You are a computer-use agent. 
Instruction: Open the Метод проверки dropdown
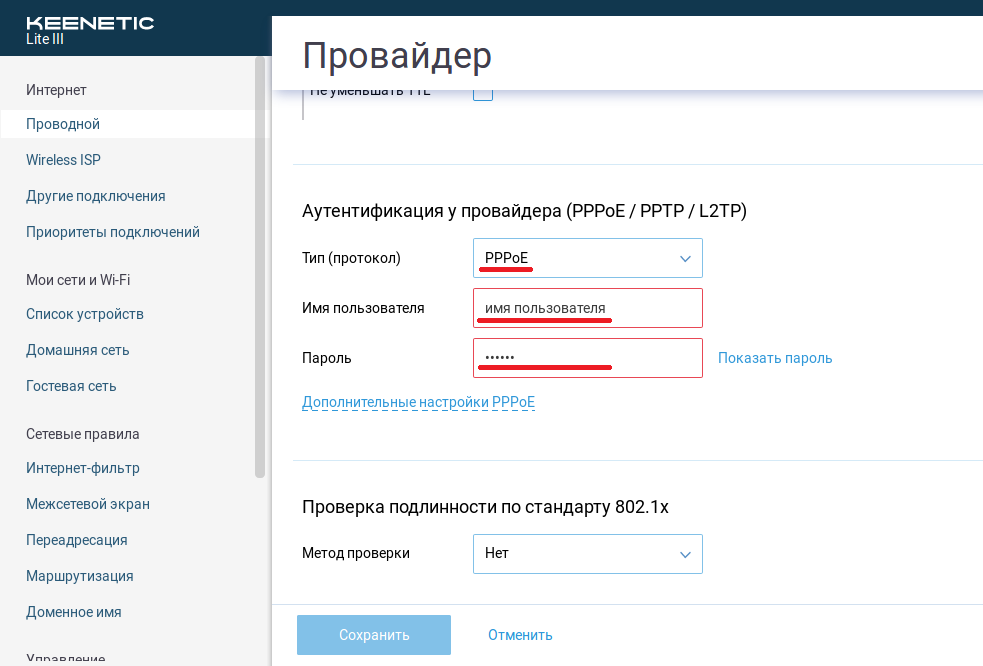point(587,554)
